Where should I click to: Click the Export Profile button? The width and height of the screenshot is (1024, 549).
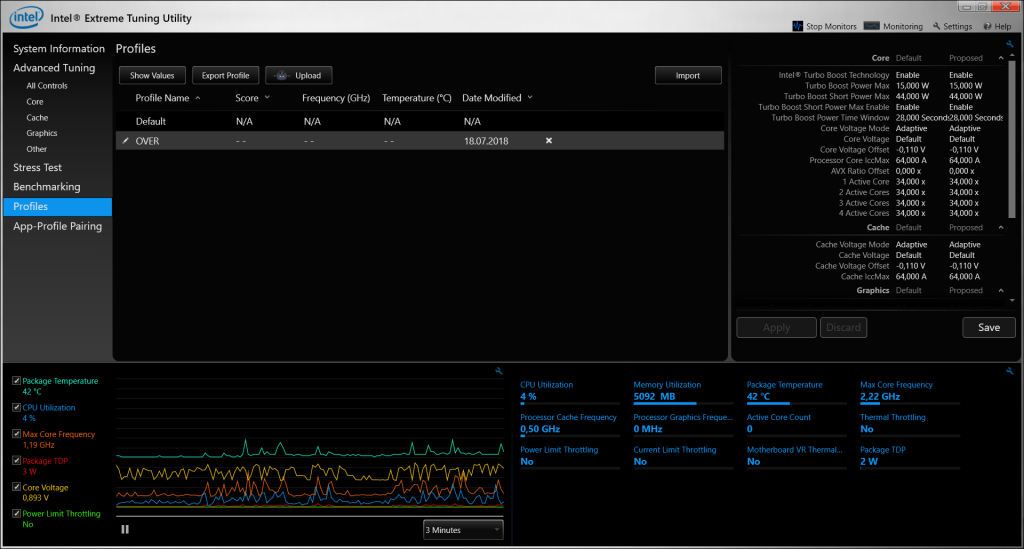(x=225, y=75)
